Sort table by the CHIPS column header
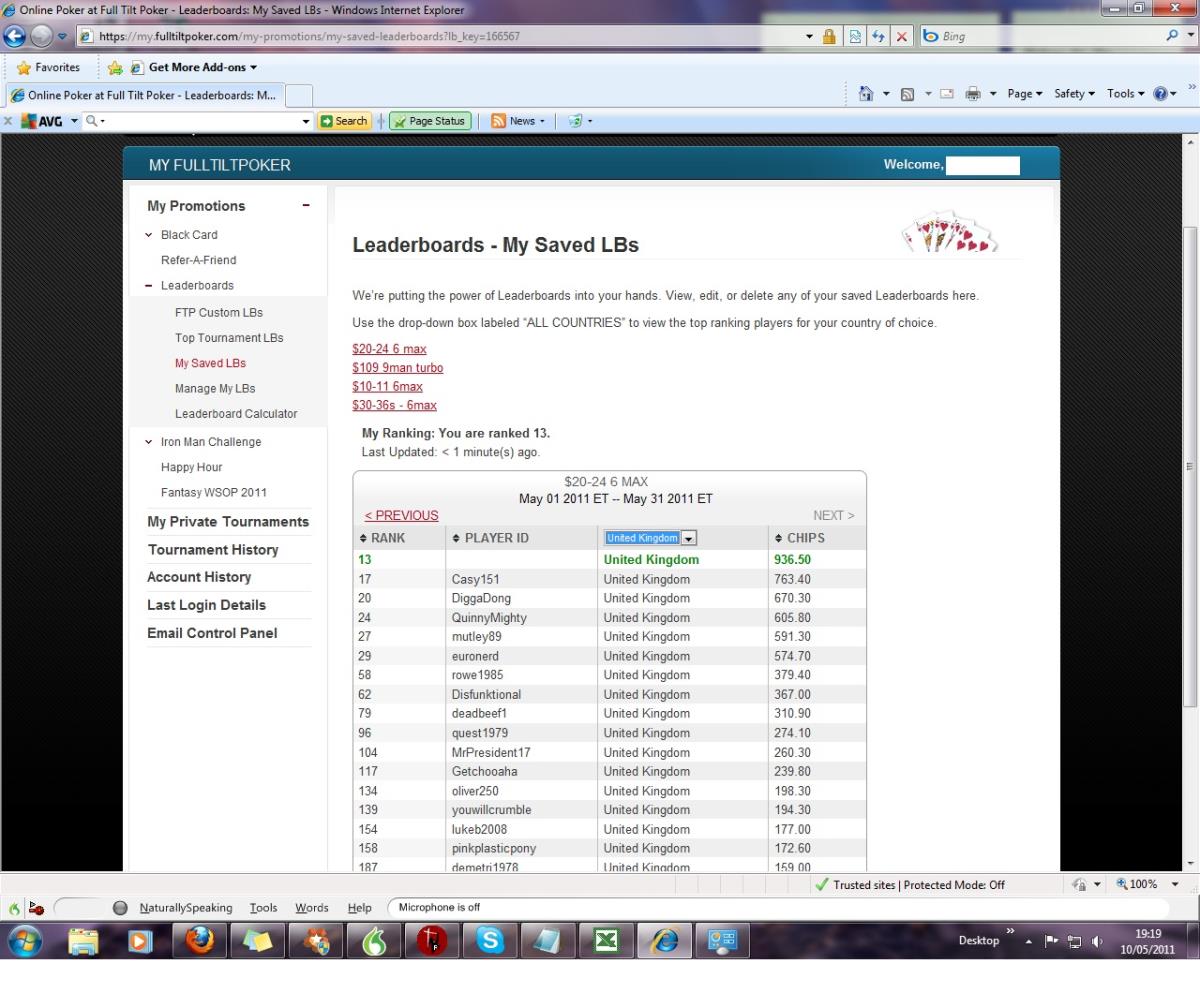Viewport: 1200px width, 993px height. coord(800,538)
